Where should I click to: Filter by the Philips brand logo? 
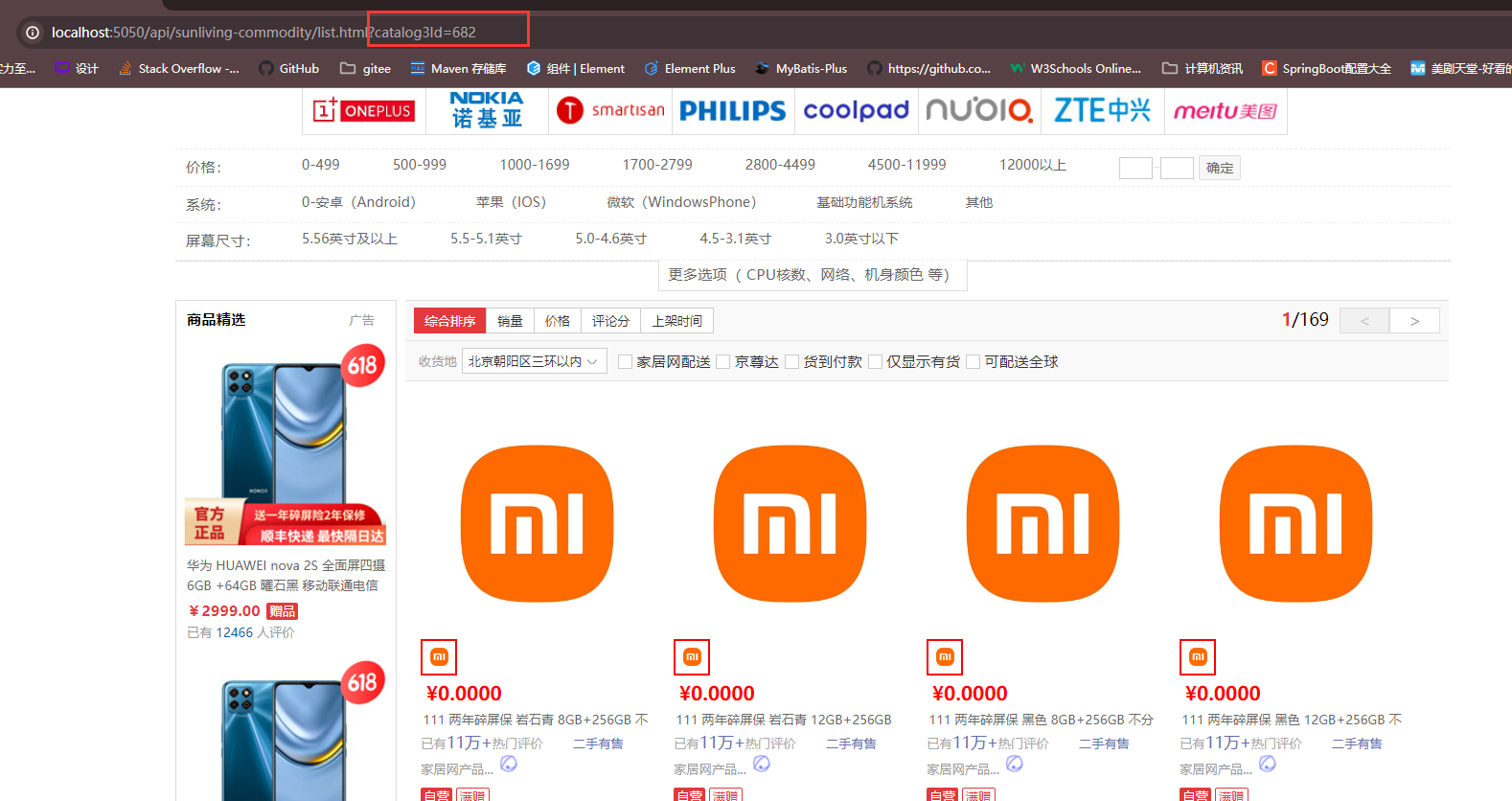pos(733,111)
